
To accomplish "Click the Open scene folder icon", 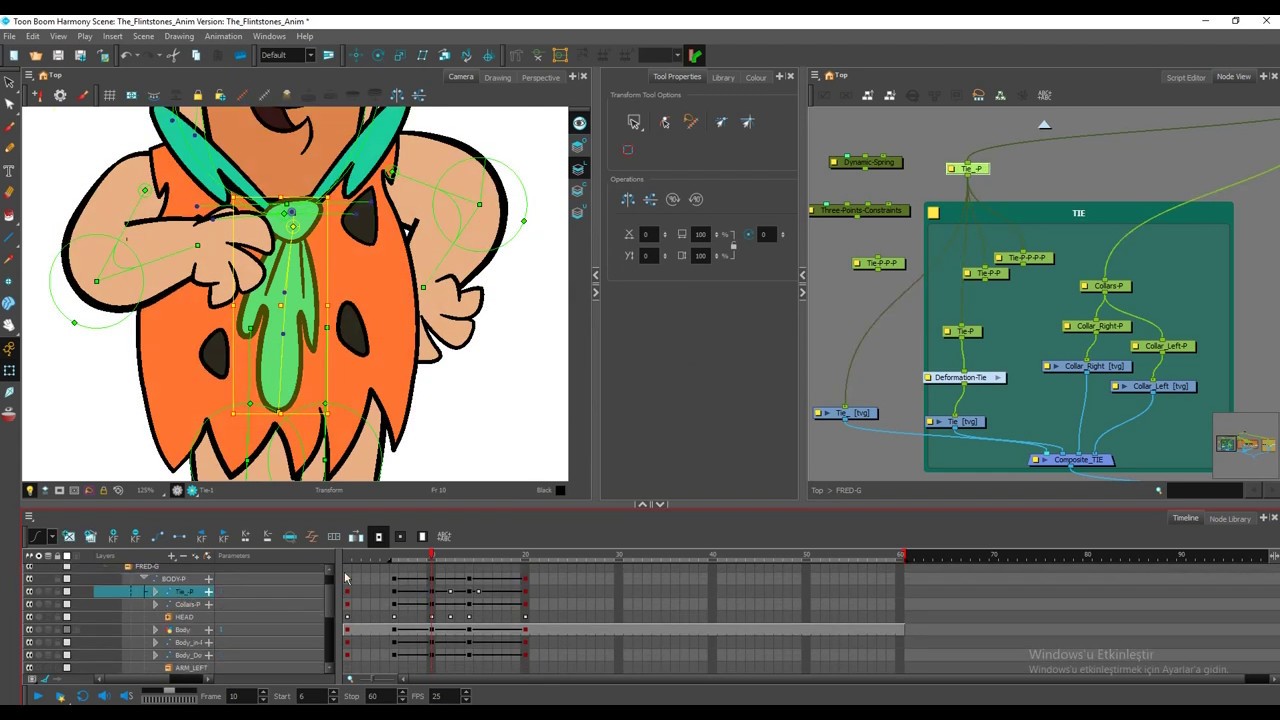I will click(36, 55).
